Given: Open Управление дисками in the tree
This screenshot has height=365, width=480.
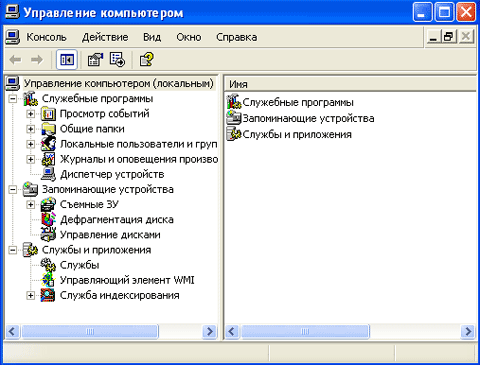Looking at the screenshot, I should coord(110,235).
